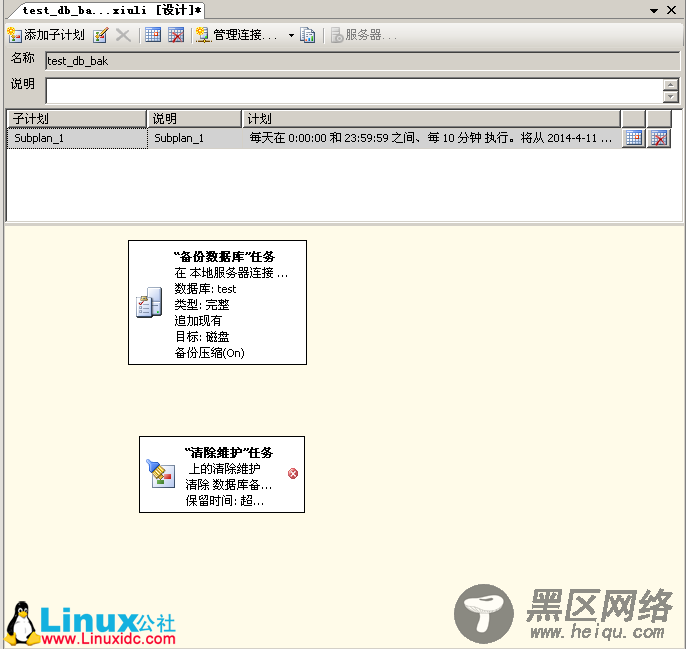Click Add Subplan (添加子计划) button
The height and width of the screenshot is (649, 686).
46,35
